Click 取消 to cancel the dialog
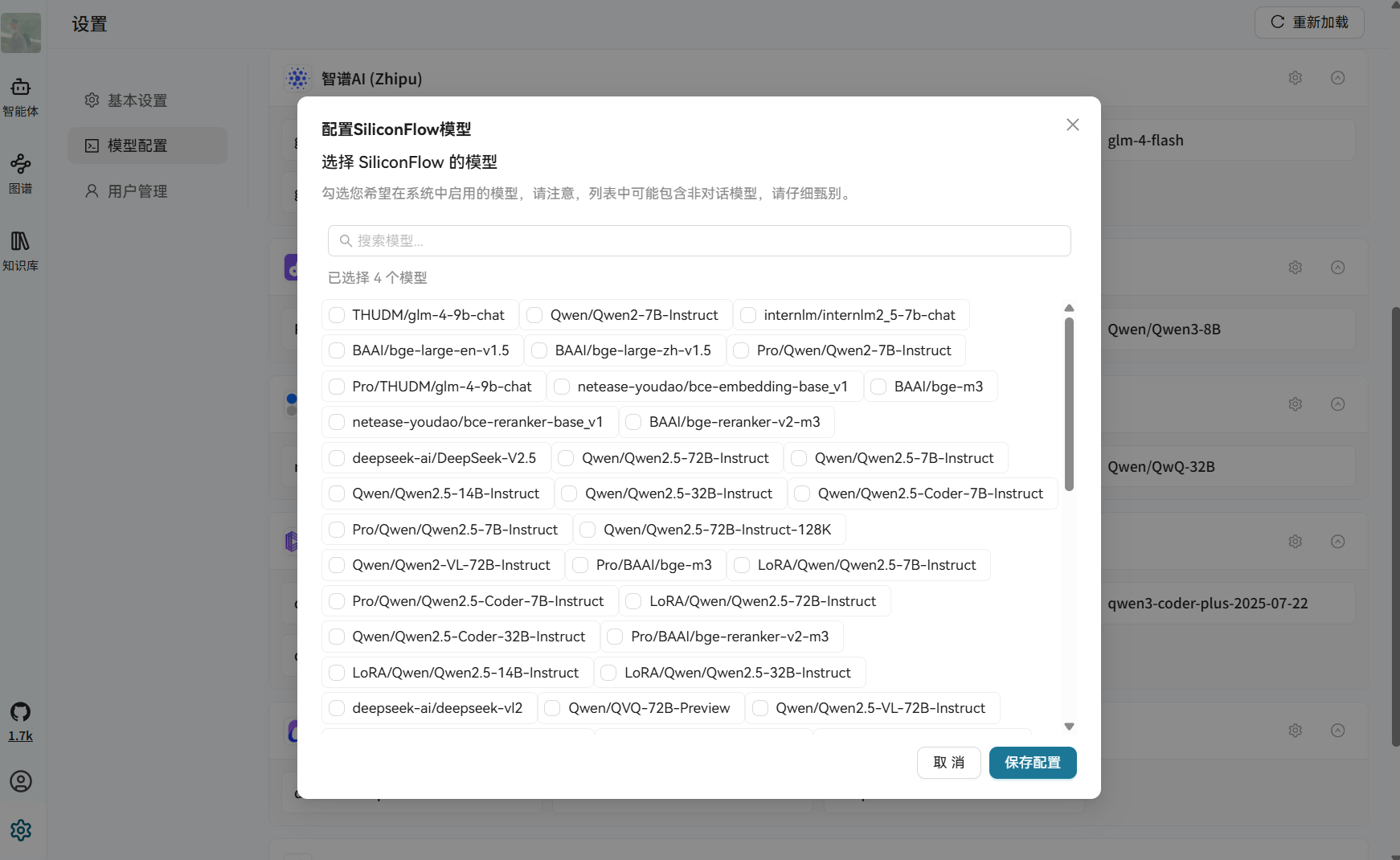 pyautogui.click(x=949, y=763)
